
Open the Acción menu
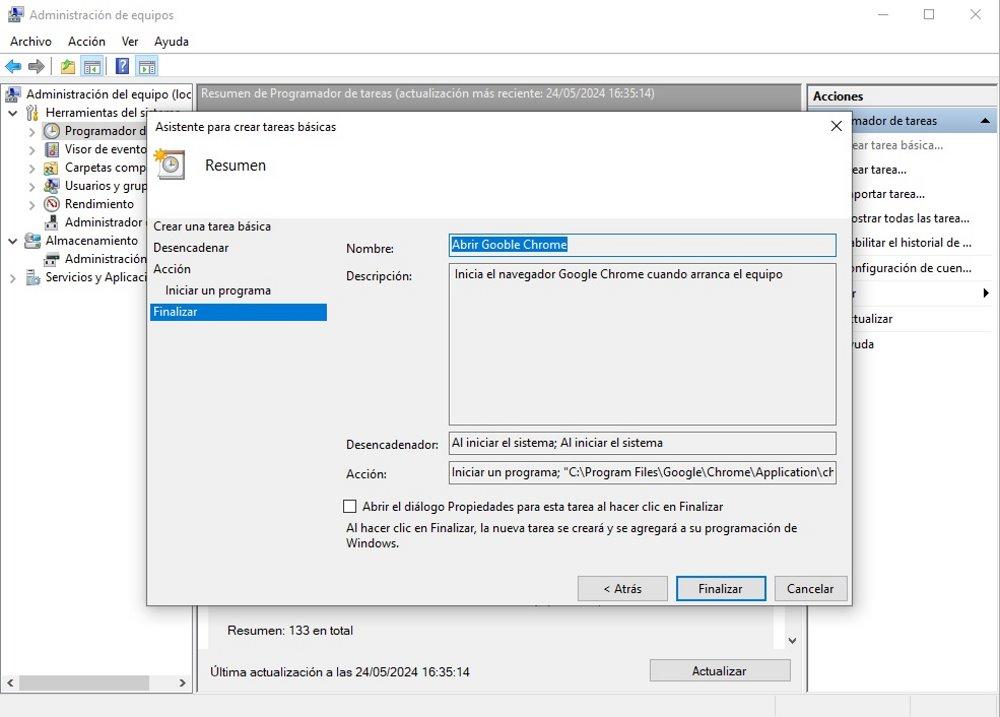point(86,41)
